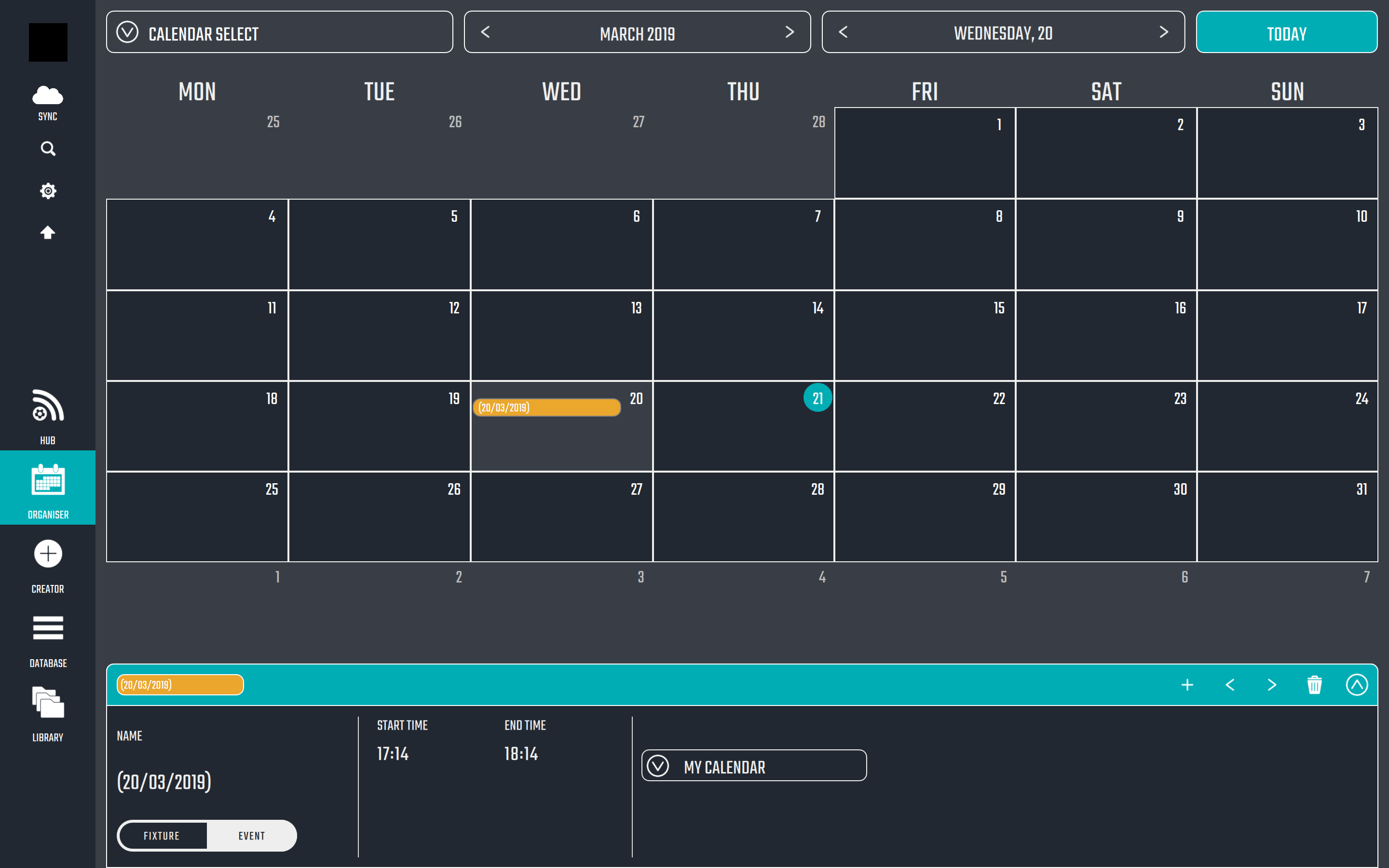The image size is (1389, 868).
Task: Open the Creator plus icon
Action: (x=48, y=555)
